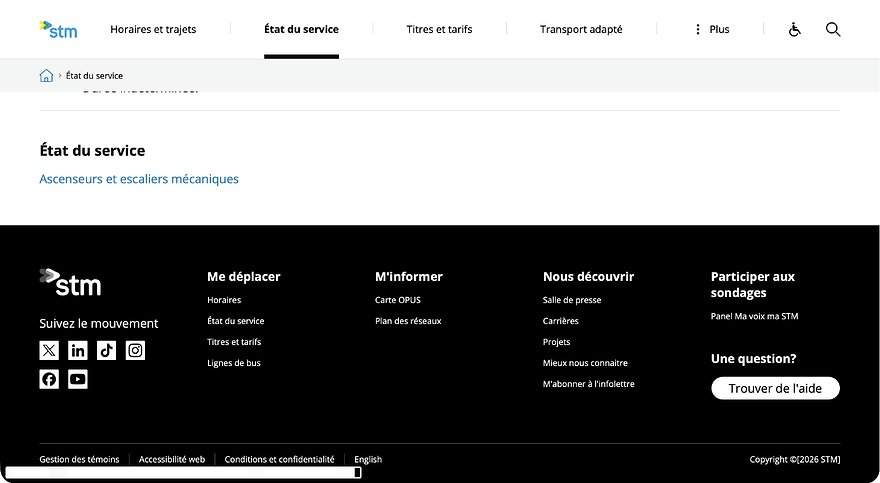Viewport: 880px width, 483px height.
Task: Open Transport adapté menu
Action: [x=581, y=29]
